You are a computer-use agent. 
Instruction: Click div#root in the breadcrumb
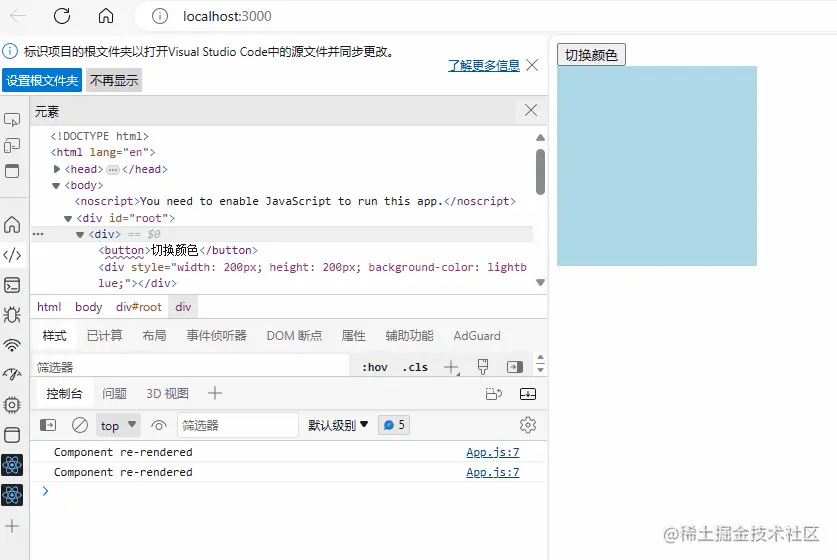point(139,307)
